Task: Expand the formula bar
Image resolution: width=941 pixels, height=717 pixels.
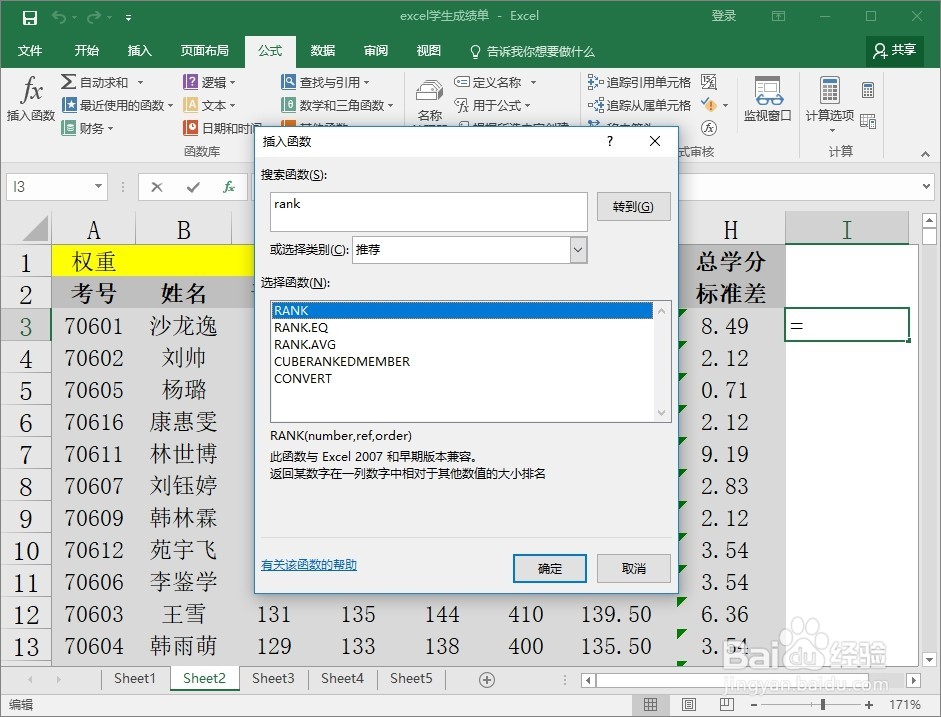Action: coord(926,187)
